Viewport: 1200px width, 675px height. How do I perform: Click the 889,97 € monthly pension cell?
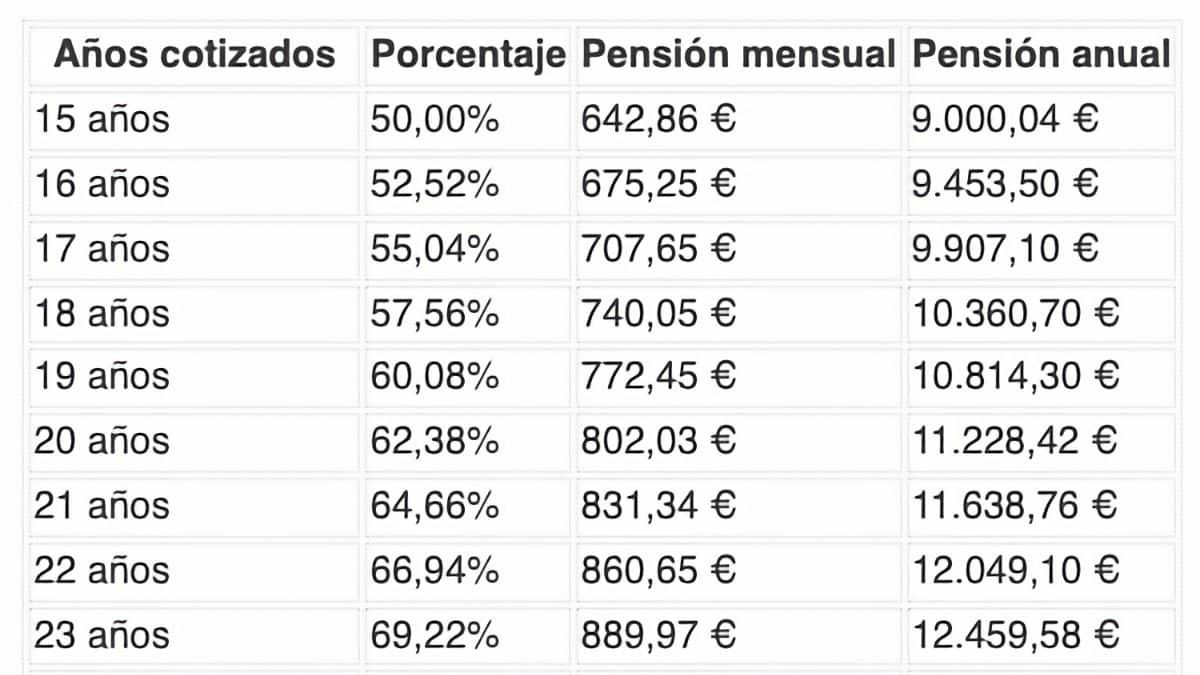point(658,635)
